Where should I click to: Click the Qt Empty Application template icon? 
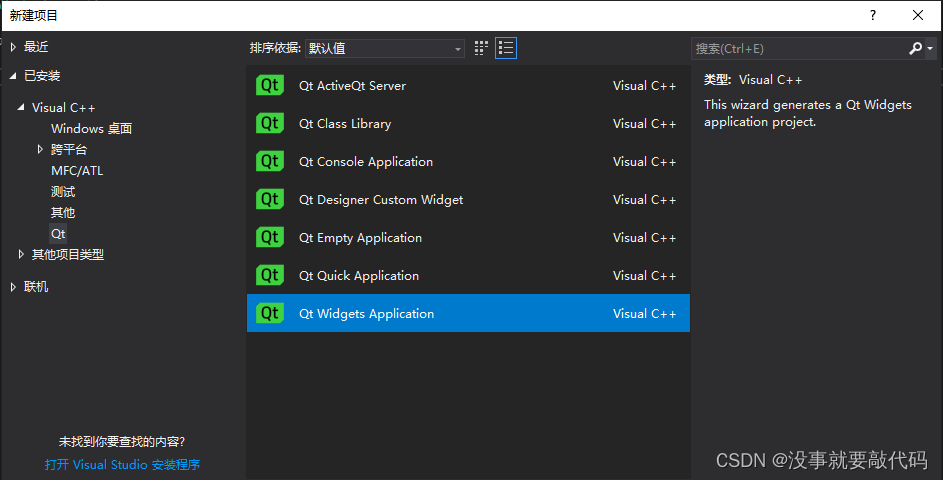(269, 237)
